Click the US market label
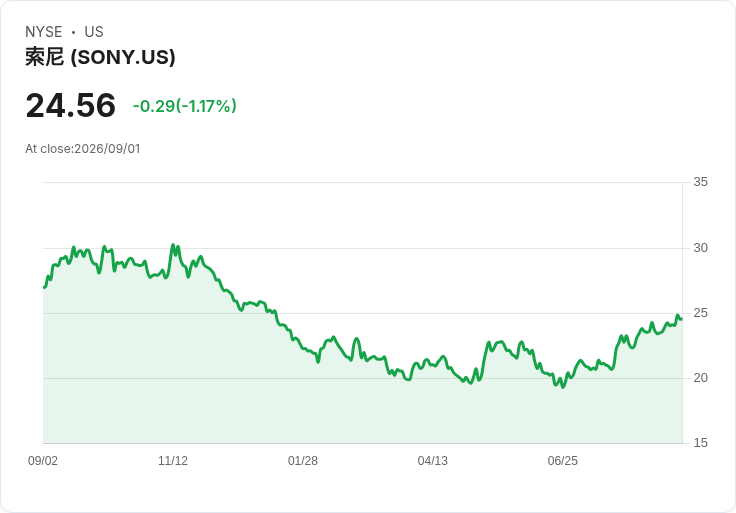Image resolution: width=736 pixels, height=513 pixels. click(94, 32)
